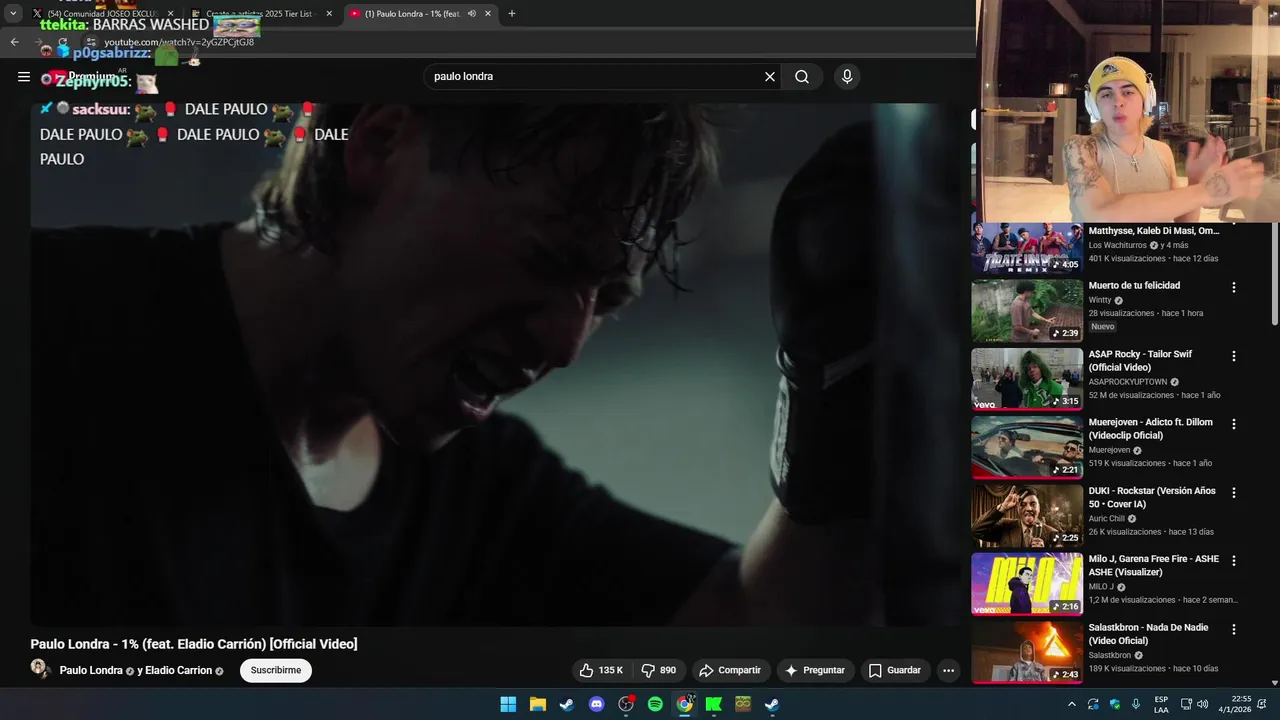Screen dimensions: 1280x720
Task: Click the 'Preguntar' button
Action: click(815, 670)
